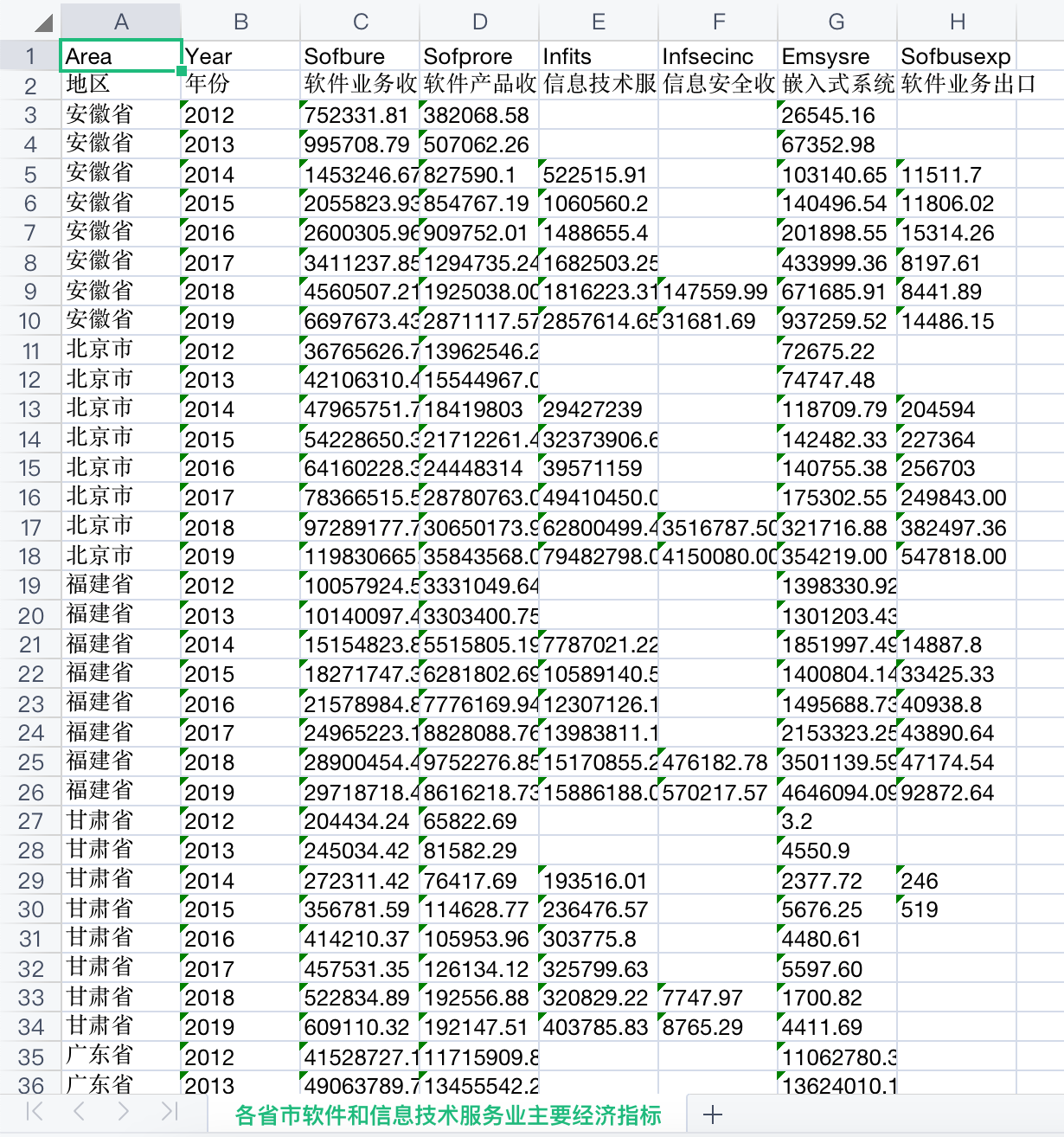This screenshot has height=1137, width=1064.
Task: Click cell containing 'Year'
Action: pyautogui.click(x=240, y=56)
